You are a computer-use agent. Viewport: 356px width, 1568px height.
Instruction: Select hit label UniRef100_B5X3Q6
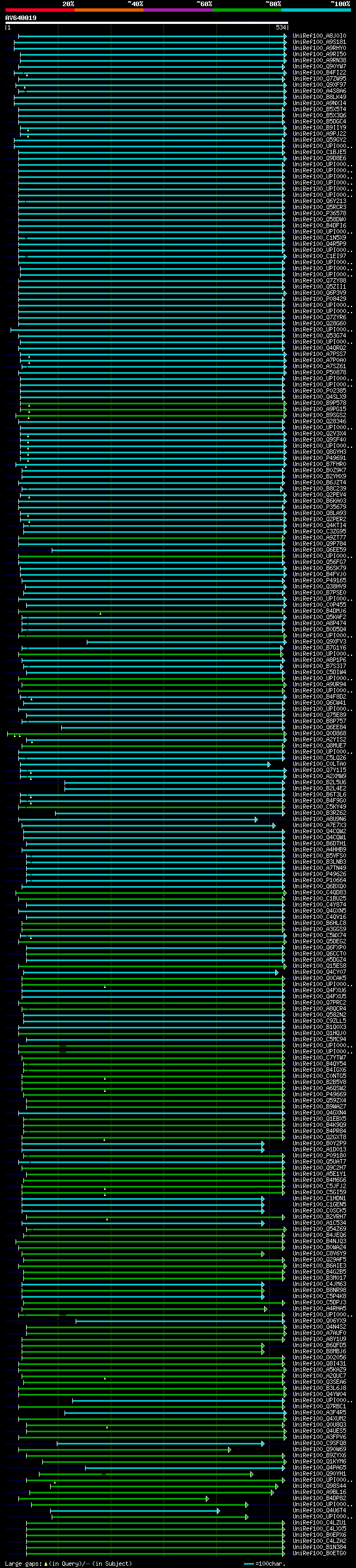(x=319, y=115)
